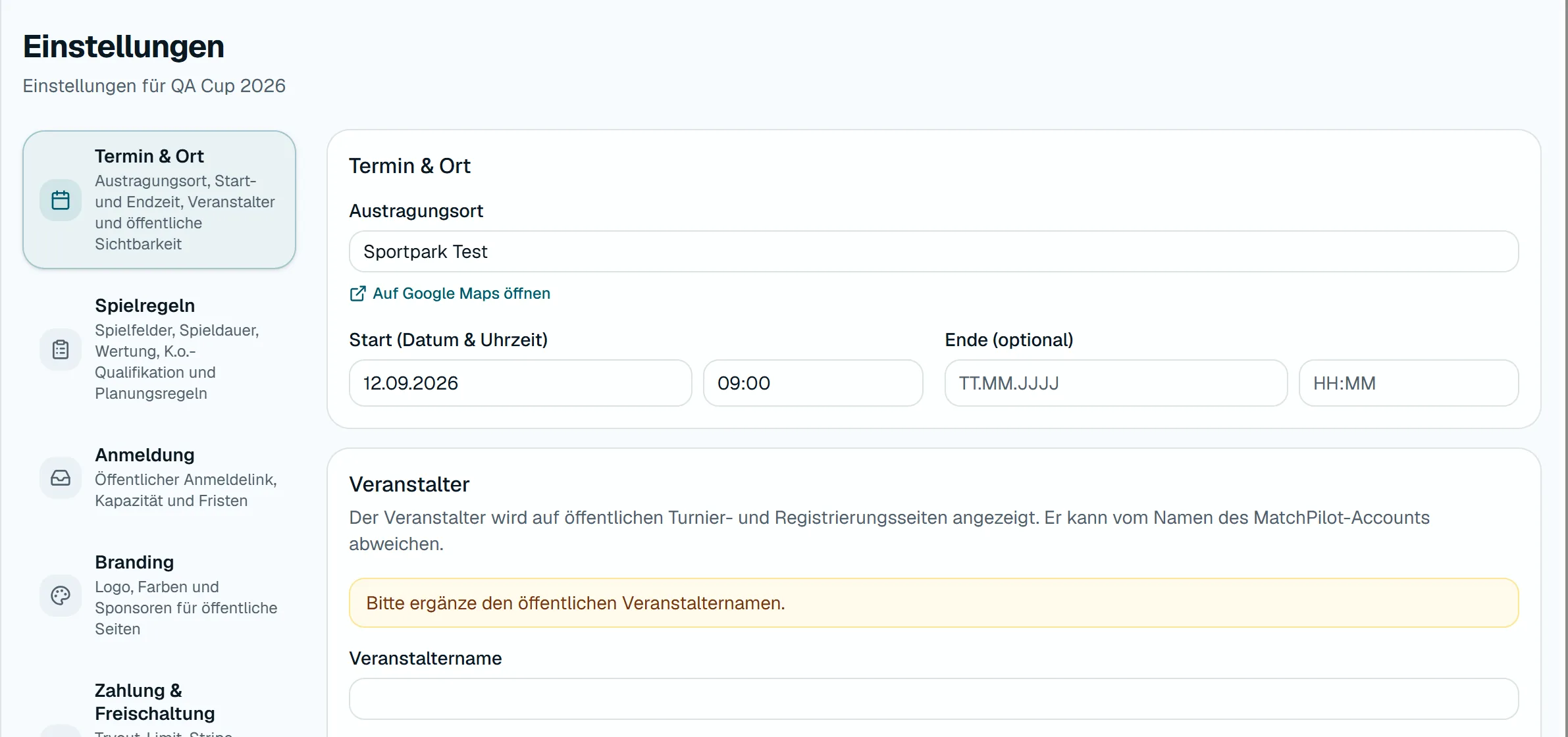Click the external link icon beside Google Maps

pos(357,293)
